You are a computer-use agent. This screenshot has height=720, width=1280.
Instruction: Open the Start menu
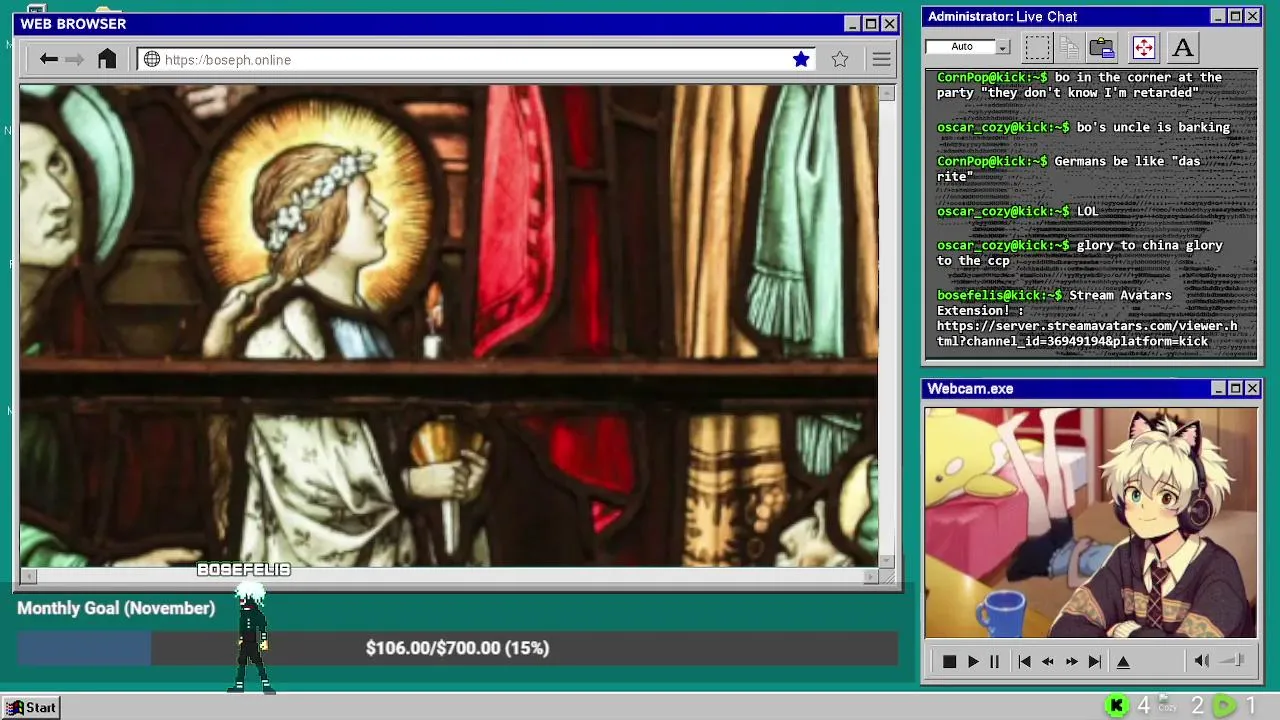pos(31,707)
